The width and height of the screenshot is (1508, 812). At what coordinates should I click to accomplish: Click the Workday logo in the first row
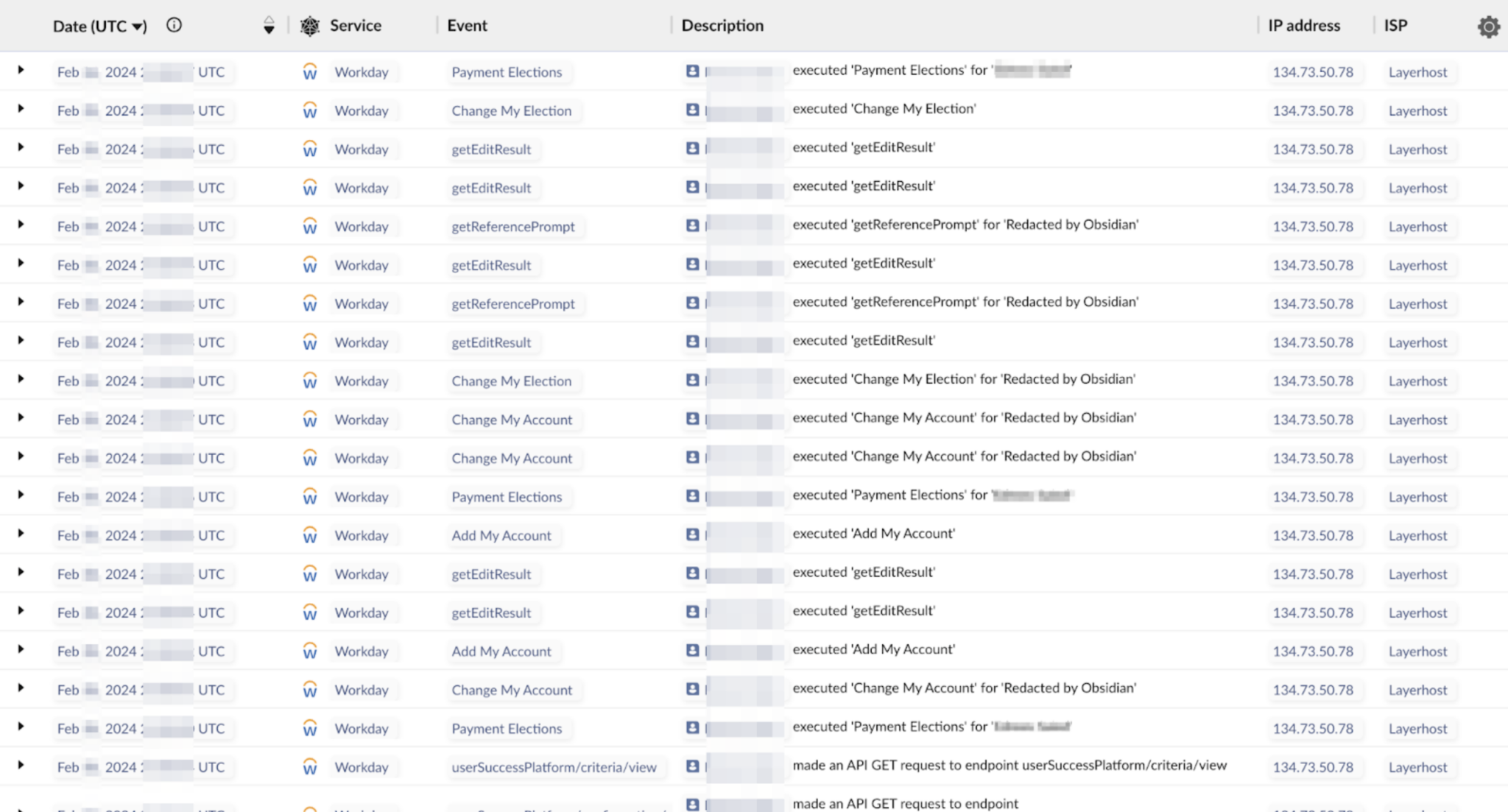coord(310,72)
